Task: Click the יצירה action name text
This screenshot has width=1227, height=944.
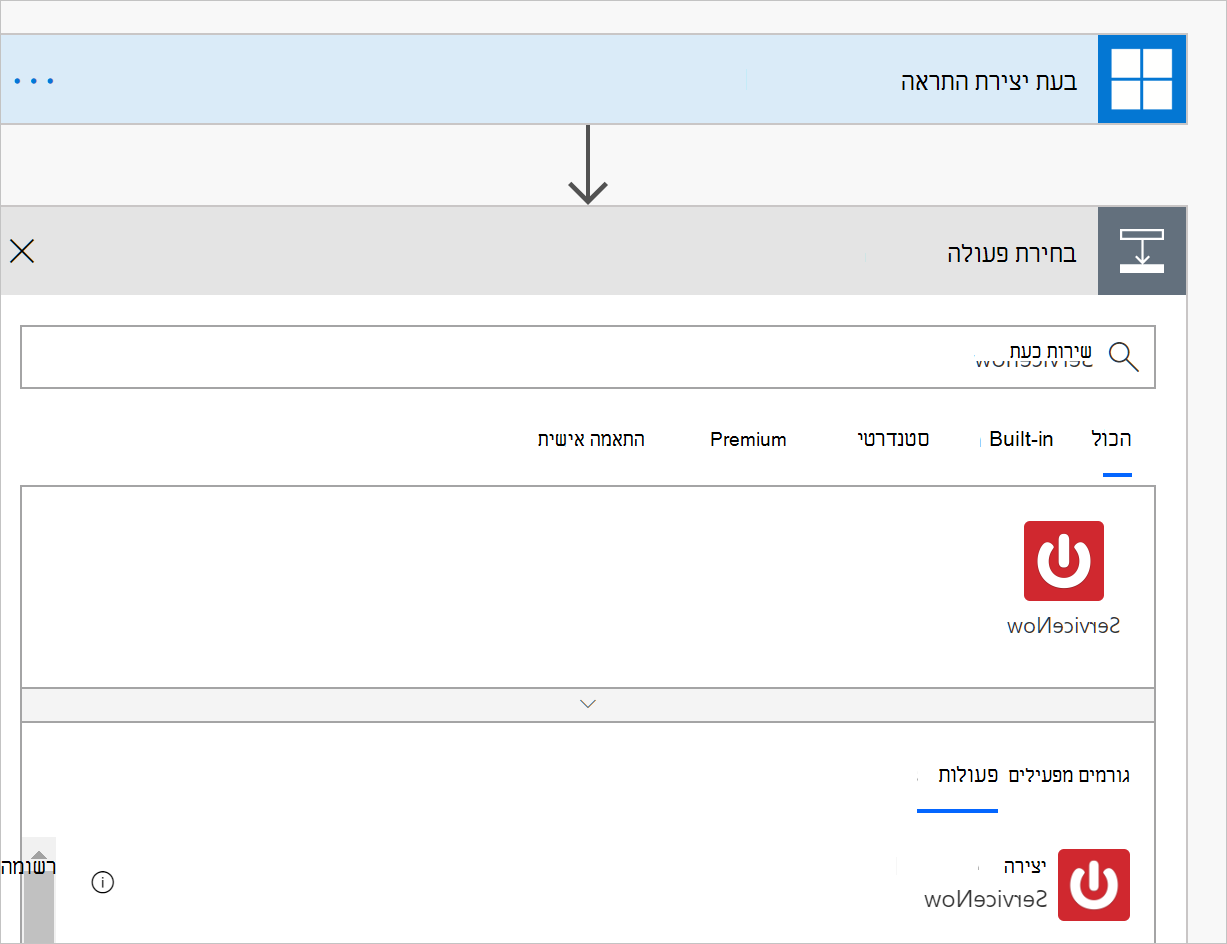Action: point(1024,865)
